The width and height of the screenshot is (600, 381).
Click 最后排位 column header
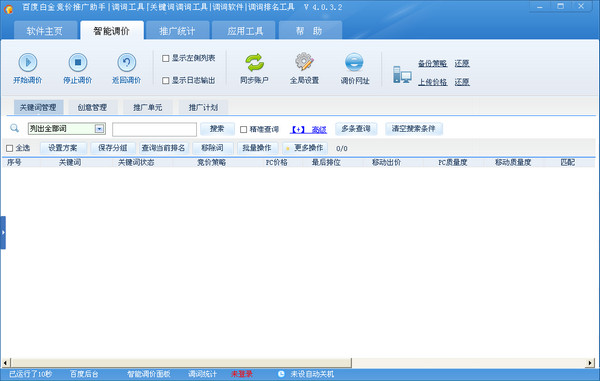326,163
